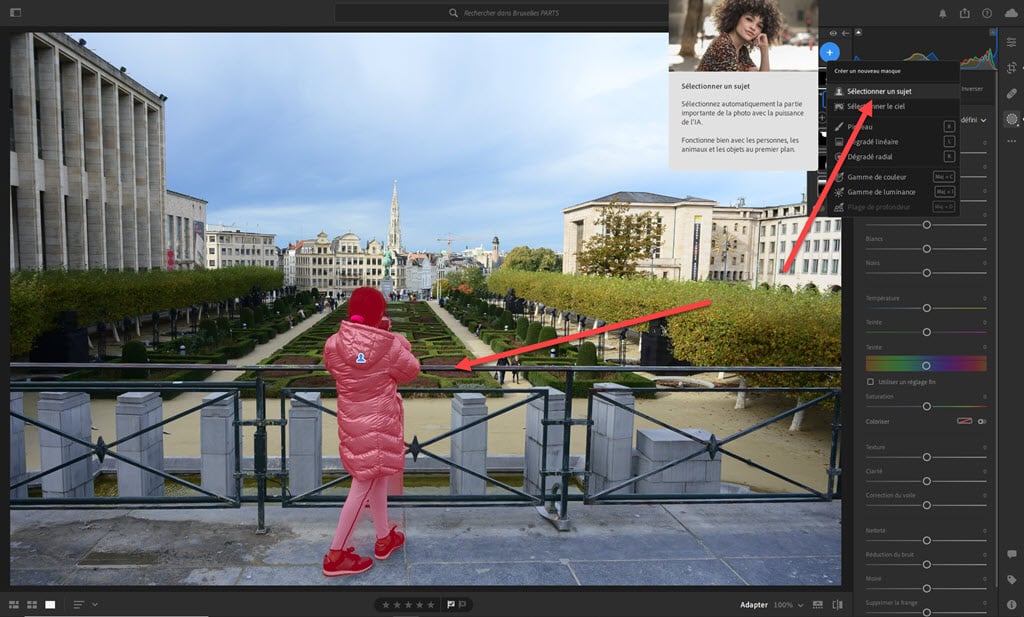
Task: Click the sort order icon in bottom bar
Action: tap(78, 605)
